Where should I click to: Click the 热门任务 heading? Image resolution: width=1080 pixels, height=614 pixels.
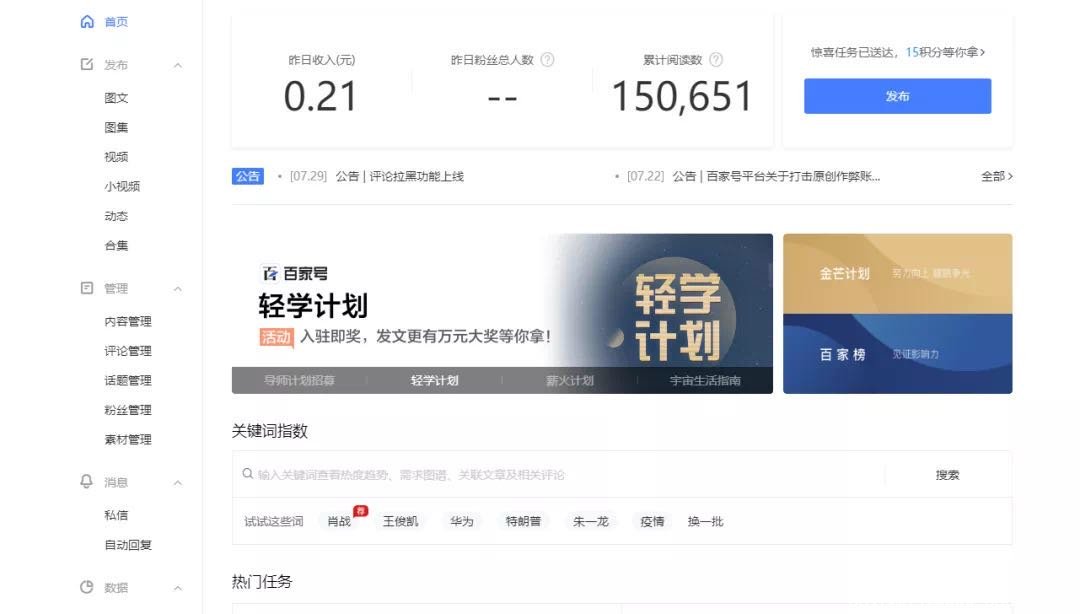tap(262, 582)
